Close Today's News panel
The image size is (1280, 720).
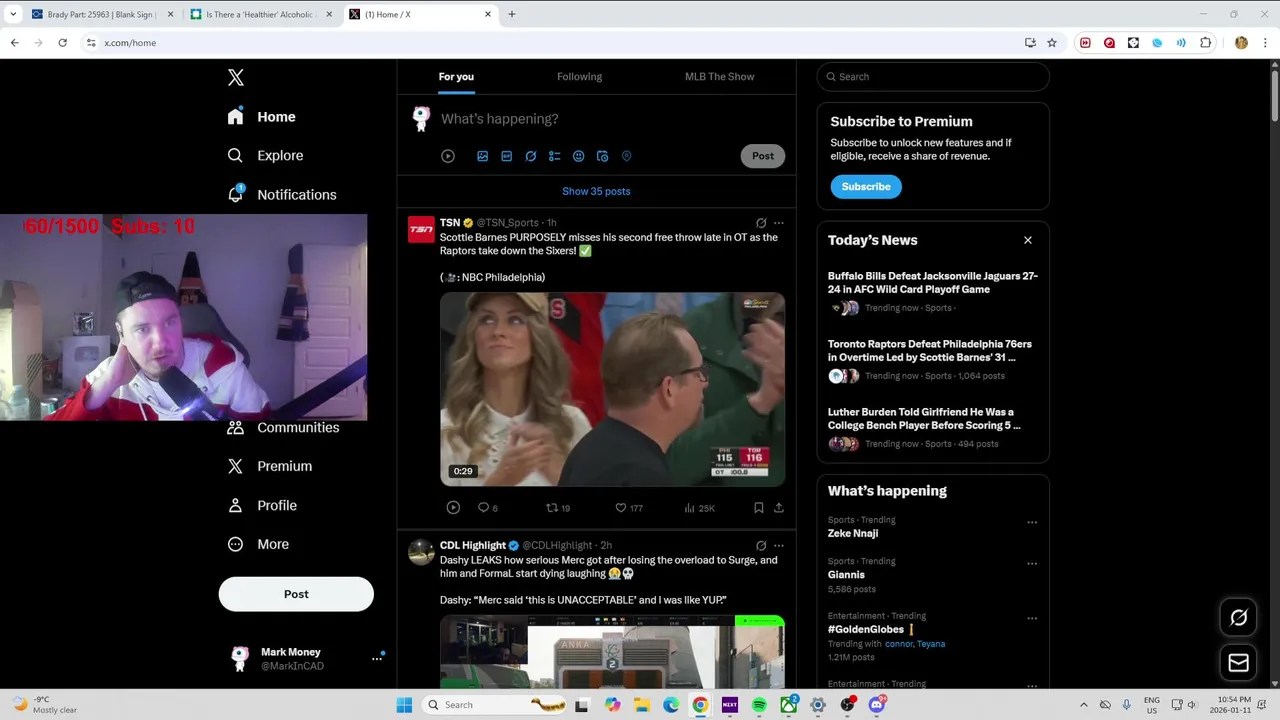click(1027, 240)
